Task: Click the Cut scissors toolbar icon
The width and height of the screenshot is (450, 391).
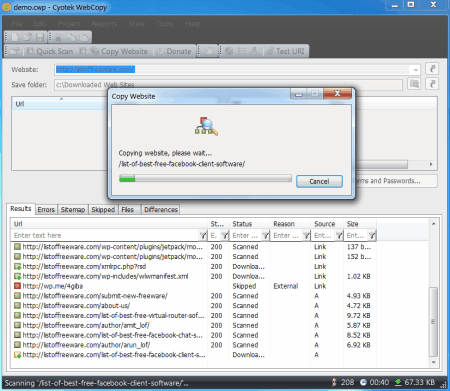Action: pyautogui.click(x=58, y=37)
